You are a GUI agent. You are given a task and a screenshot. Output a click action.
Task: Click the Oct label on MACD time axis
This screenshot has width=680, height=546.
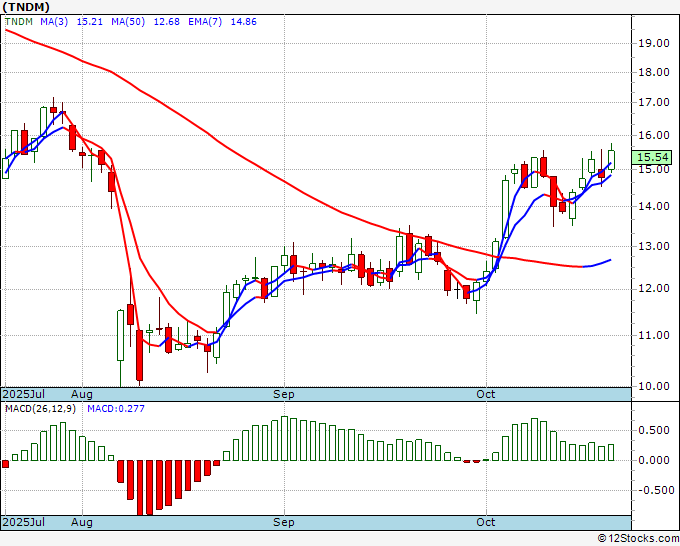click(486, 522)
